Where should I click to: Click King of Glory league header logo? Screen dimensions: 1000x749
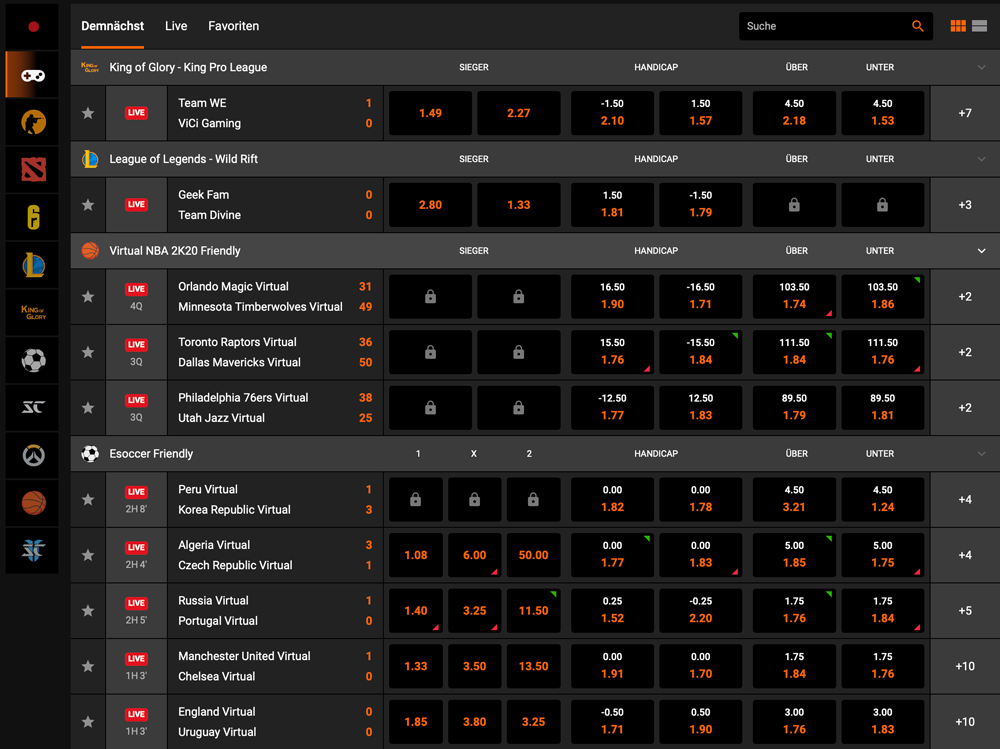90,67
